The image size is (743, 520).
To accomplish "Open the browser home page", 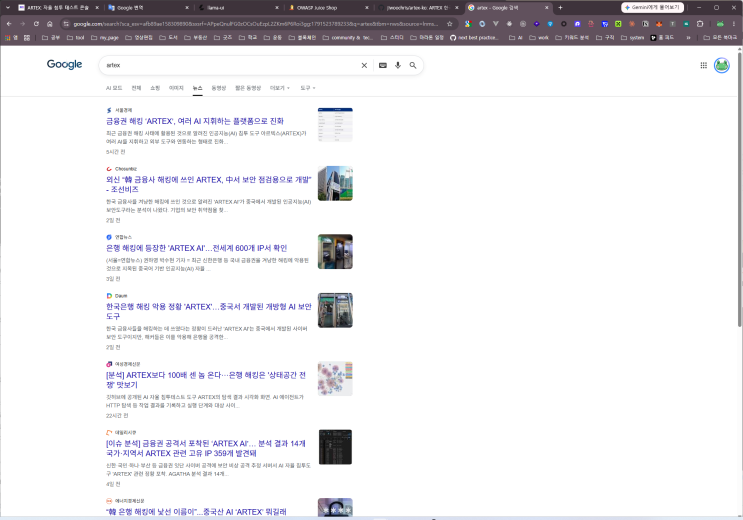I will pyautogui.click(x=50, y=24).
